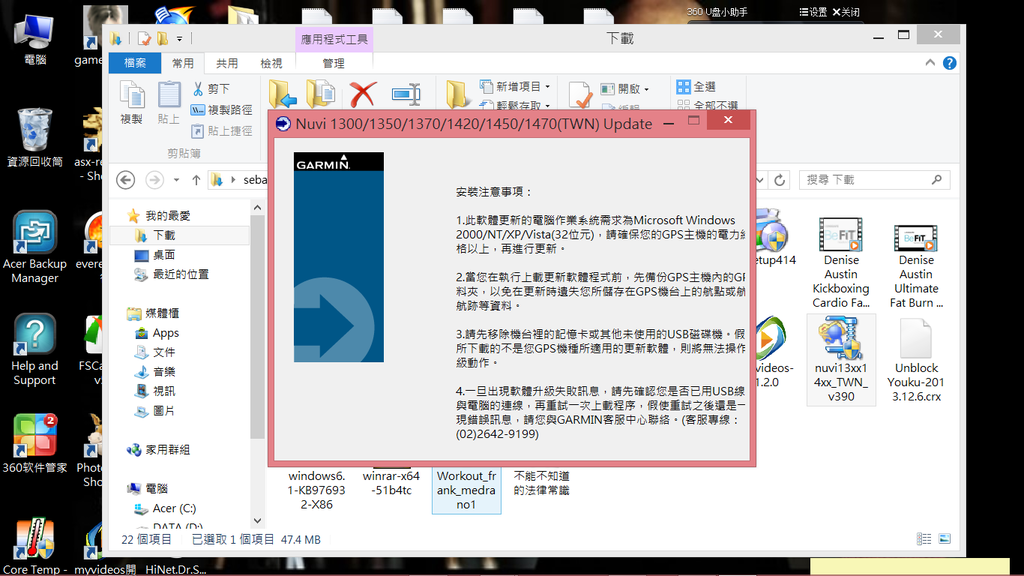
Task: Switch to Details view icon in status bar
Action: [x=923, y=539]
